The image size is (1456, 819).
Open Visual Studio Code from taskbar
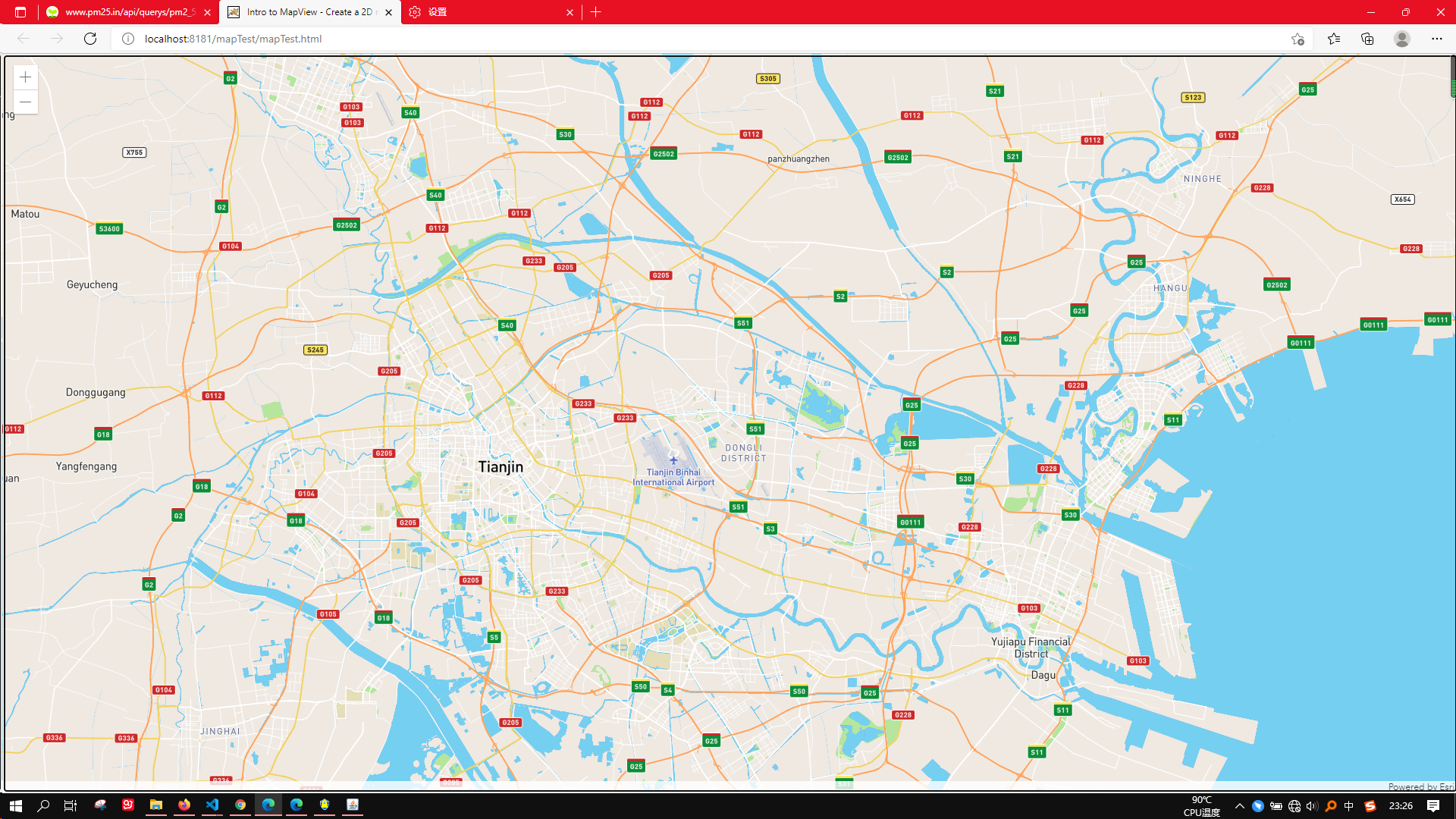point(212,805)
